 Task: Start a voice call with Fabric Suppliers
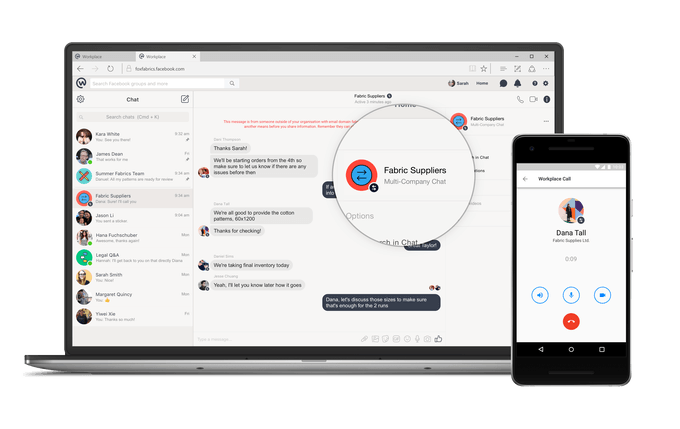click(x=520, y=99)
